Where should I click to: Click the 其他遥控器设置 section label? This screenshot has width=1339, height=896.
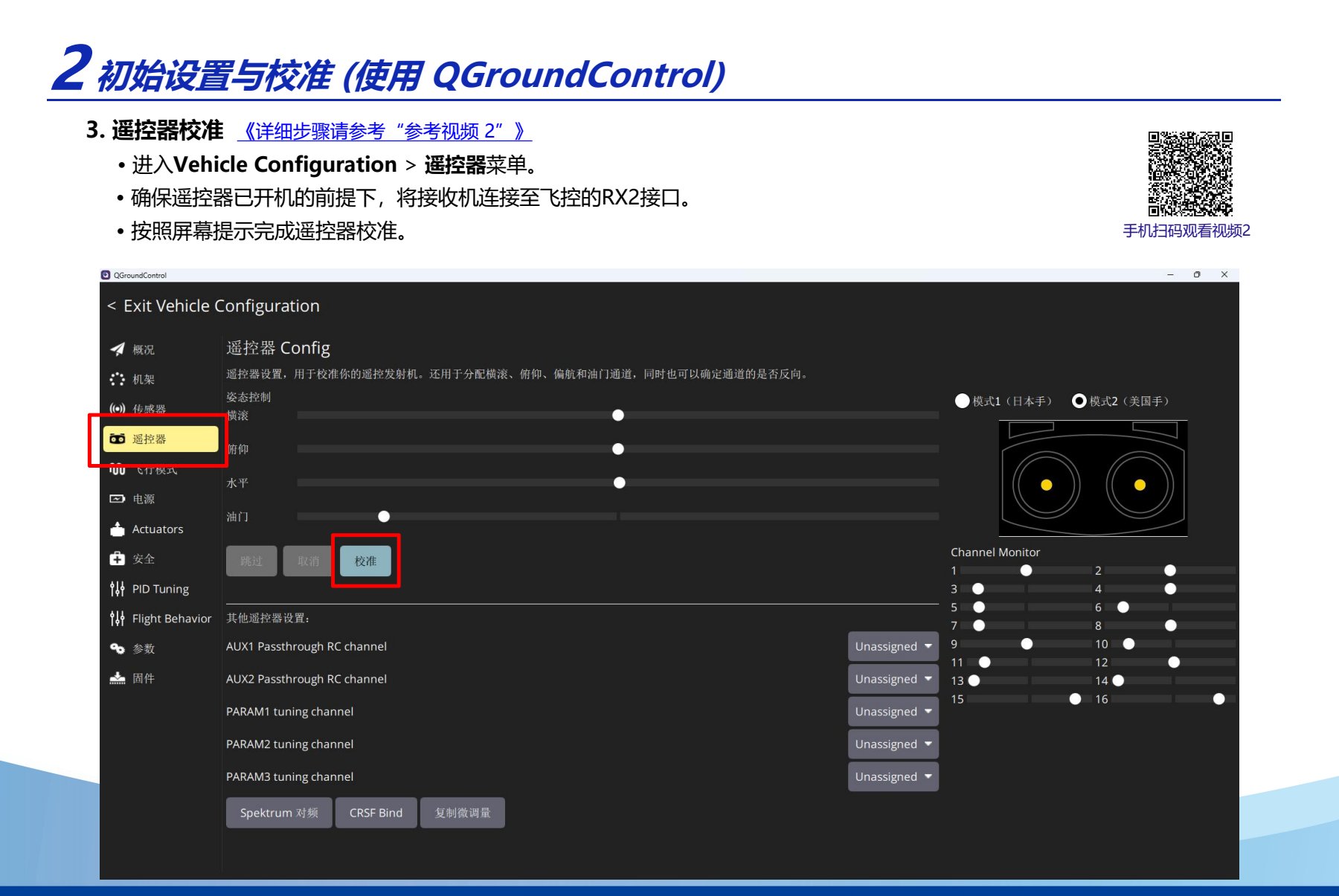(x=268, y=618)
